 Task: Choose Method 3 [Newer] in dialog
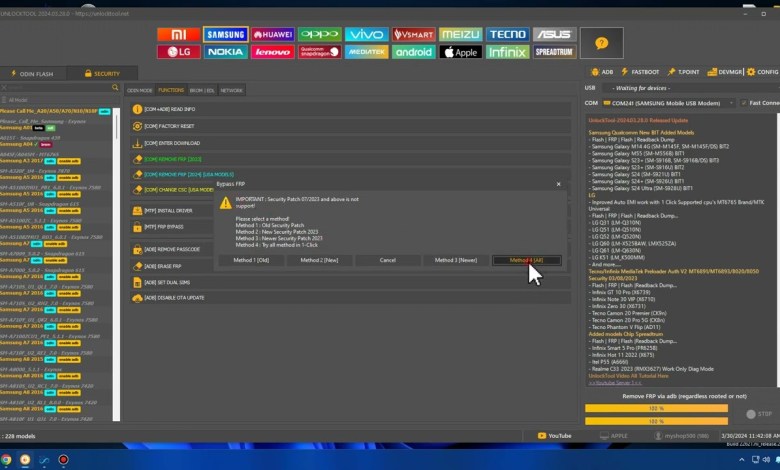(456, 260)
